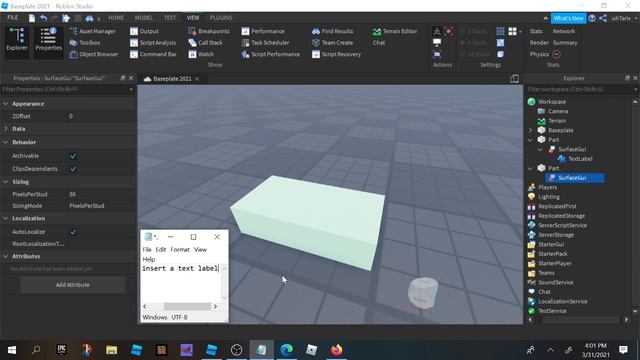Click the view selector cube in viewport

(x=422, y=293)
